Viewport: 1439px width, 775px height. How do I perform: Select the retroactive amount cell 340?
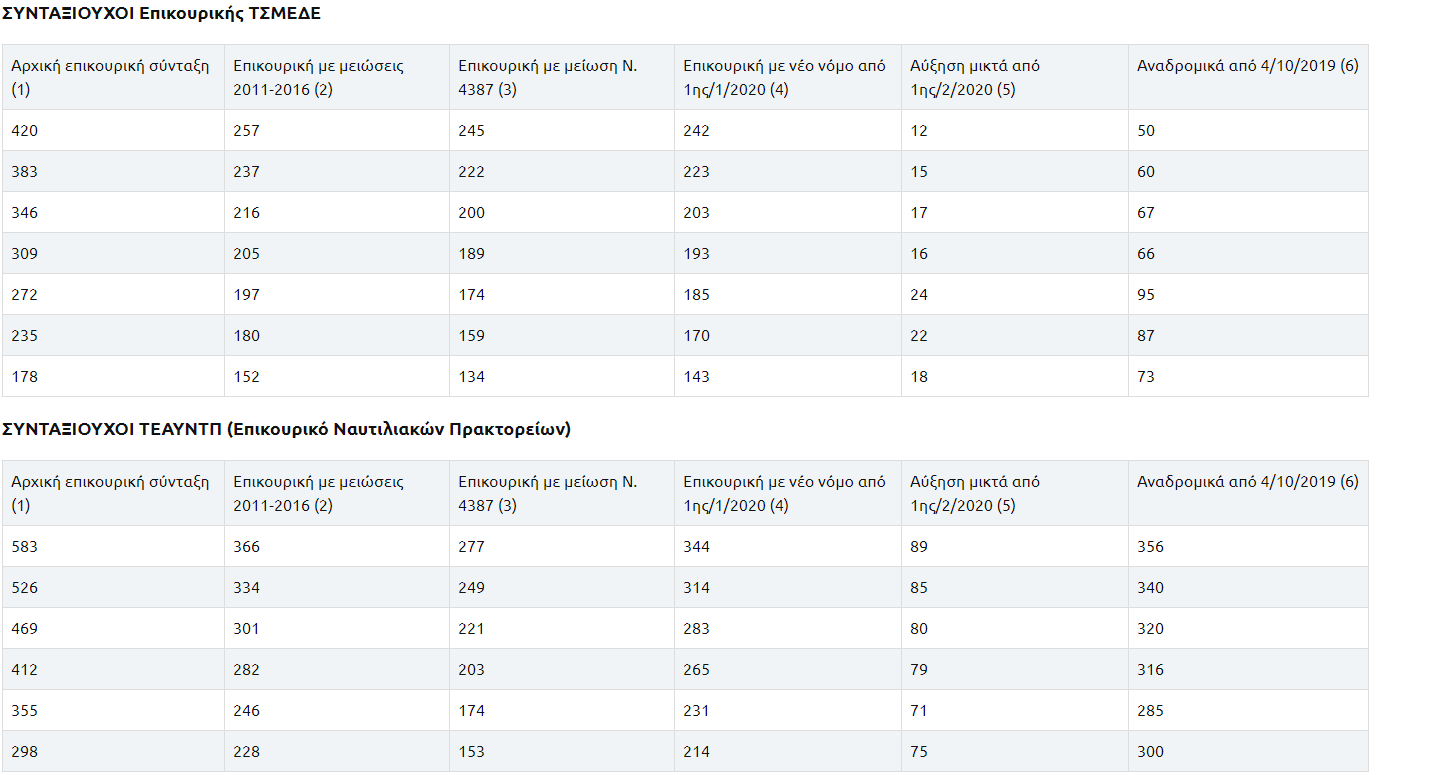(1150, 588)
